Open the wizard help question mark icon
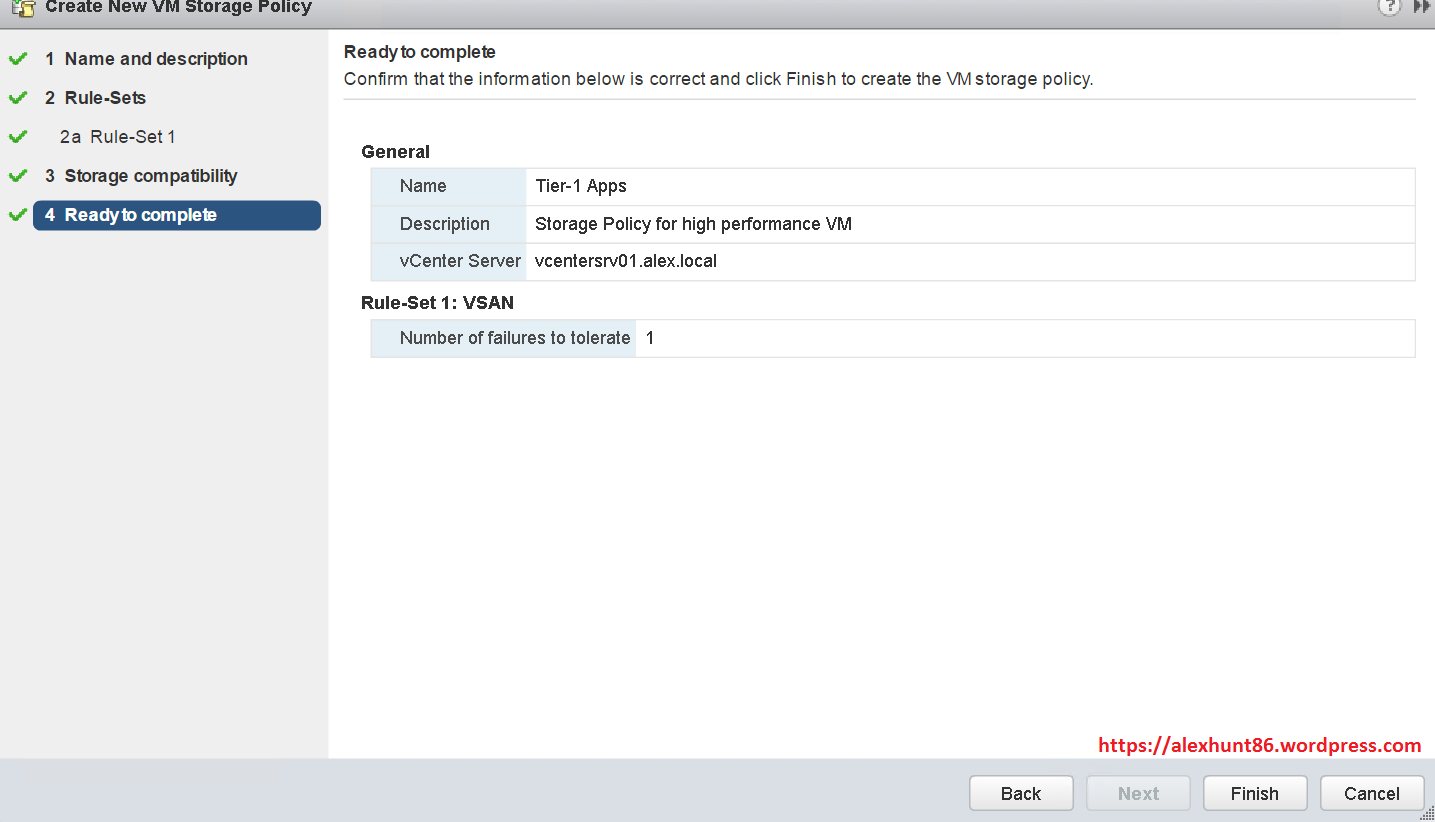 pyautogui.click(x=1389, y=7)
